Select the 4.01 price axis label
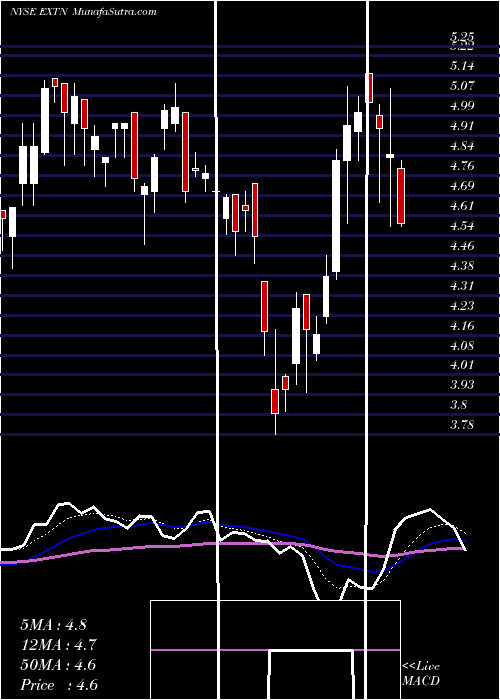The width and height of the screenshot is (500, 700). coord(462,365)
